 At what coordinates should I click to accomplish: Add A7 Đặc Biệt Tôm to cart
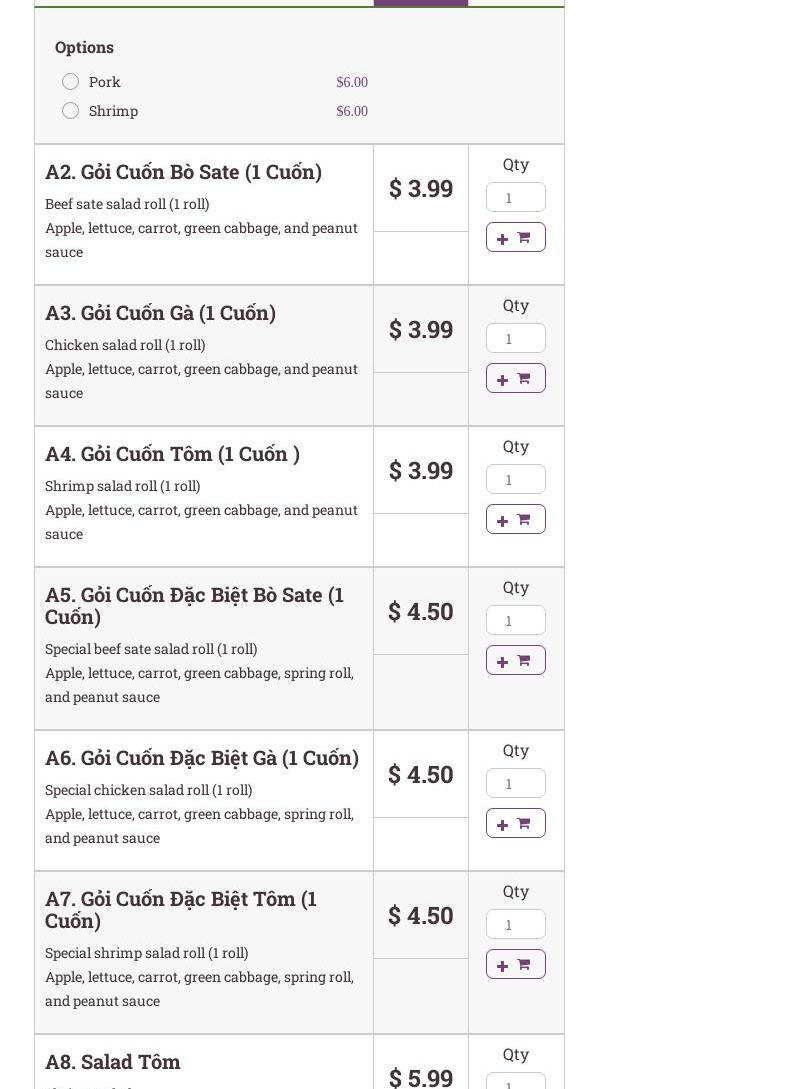(515, 964)
